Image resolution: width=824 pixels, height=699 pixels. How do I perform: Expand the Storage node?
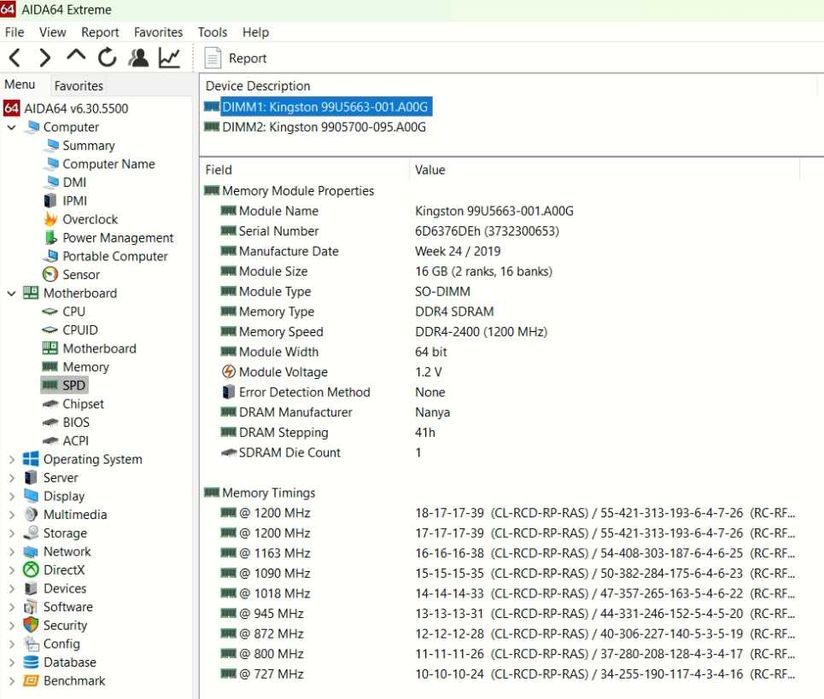[x=12, y=533]
